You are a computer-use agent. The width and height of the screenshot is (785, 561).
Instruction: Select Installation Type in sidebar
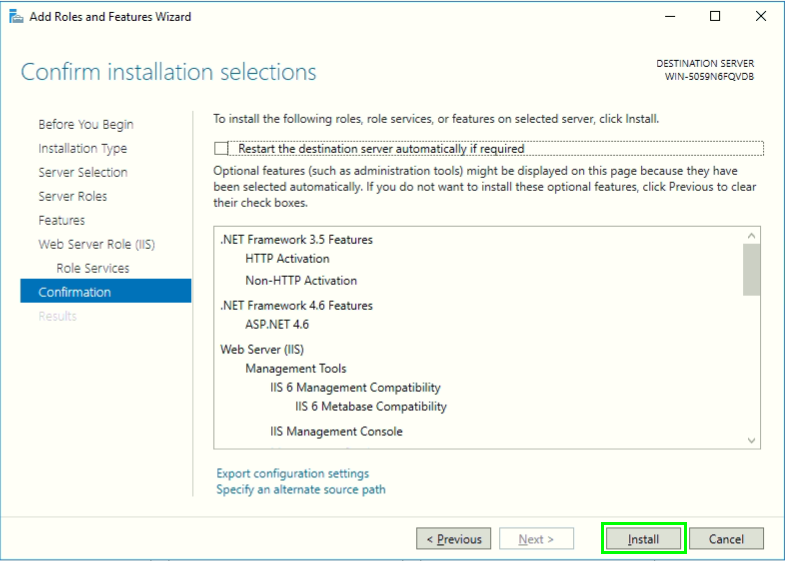click(83, 148)
